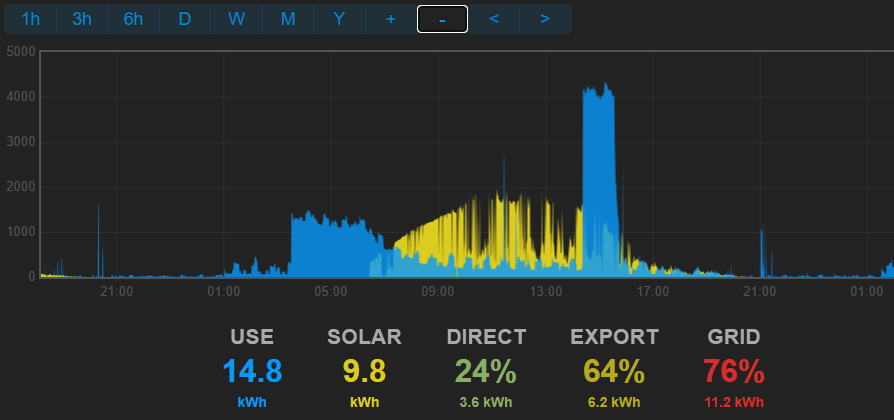
Task: Click the red GRID 76% value
Action: [x=734, y=372]
